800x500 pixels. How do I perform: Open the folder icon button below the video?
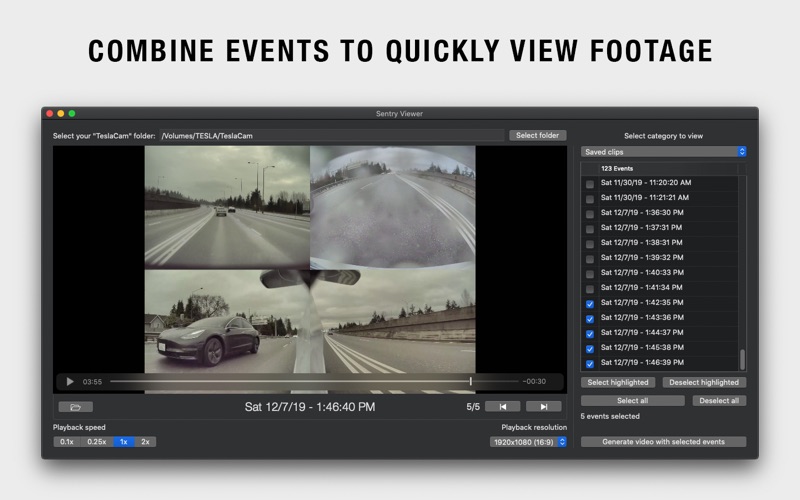[76, 407]
